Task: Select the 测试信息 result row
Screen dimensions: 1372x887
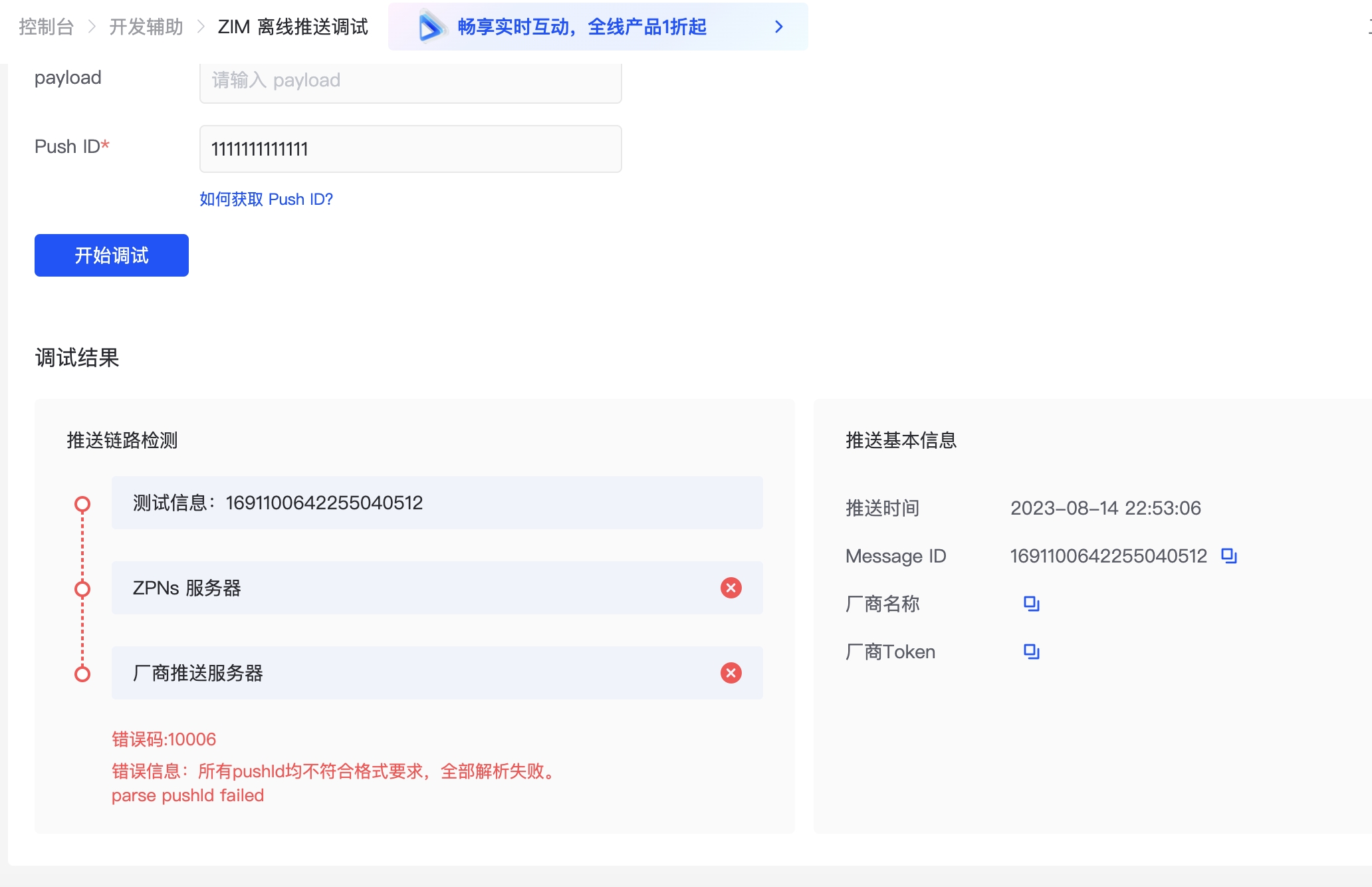Action: click(x=437, y=503)
